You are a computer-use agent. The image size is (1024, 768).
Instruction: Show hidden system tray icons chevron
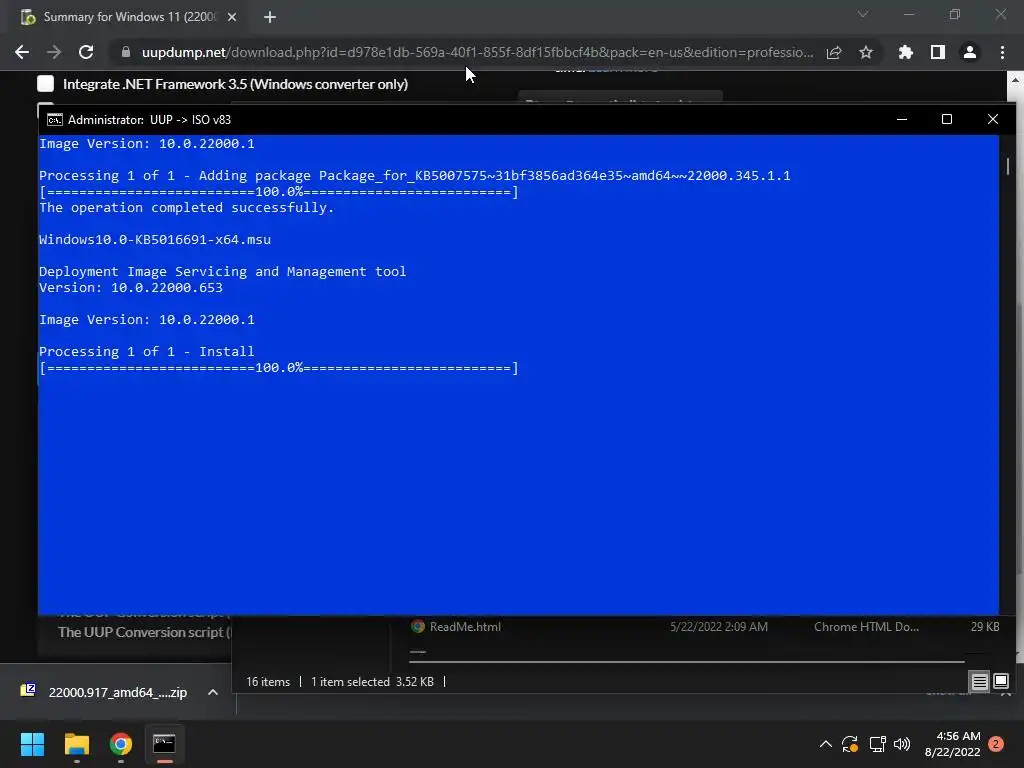click(x=825, y=744)
